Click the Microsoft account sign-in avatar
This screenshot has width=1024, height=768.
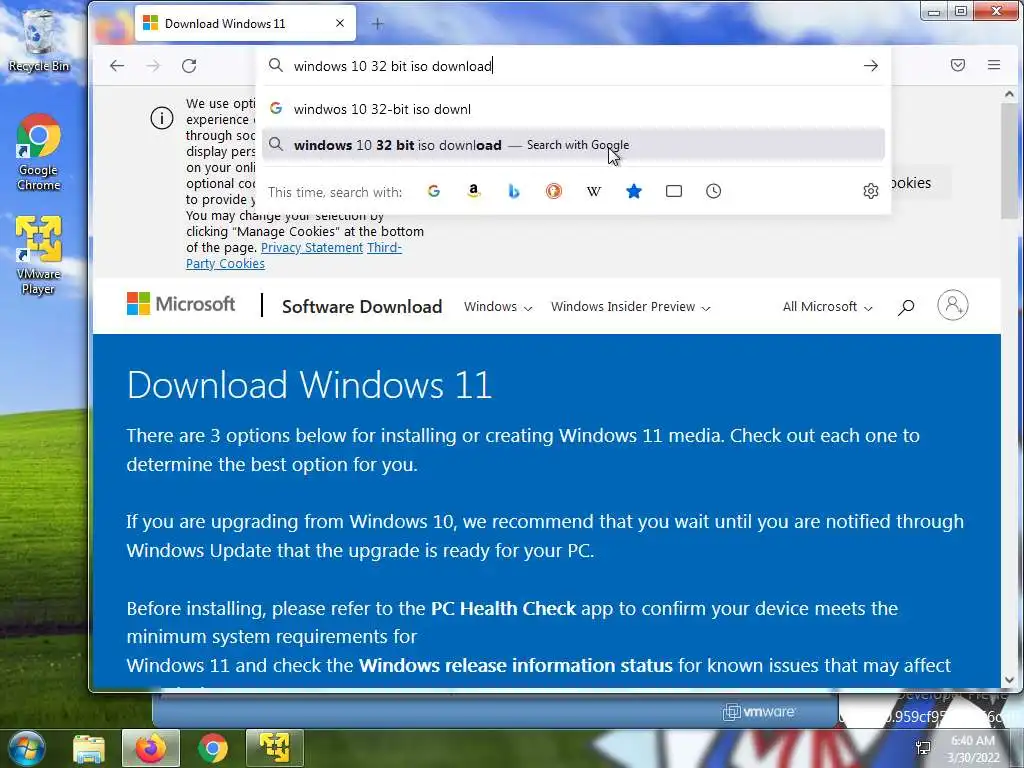point(953,305)
